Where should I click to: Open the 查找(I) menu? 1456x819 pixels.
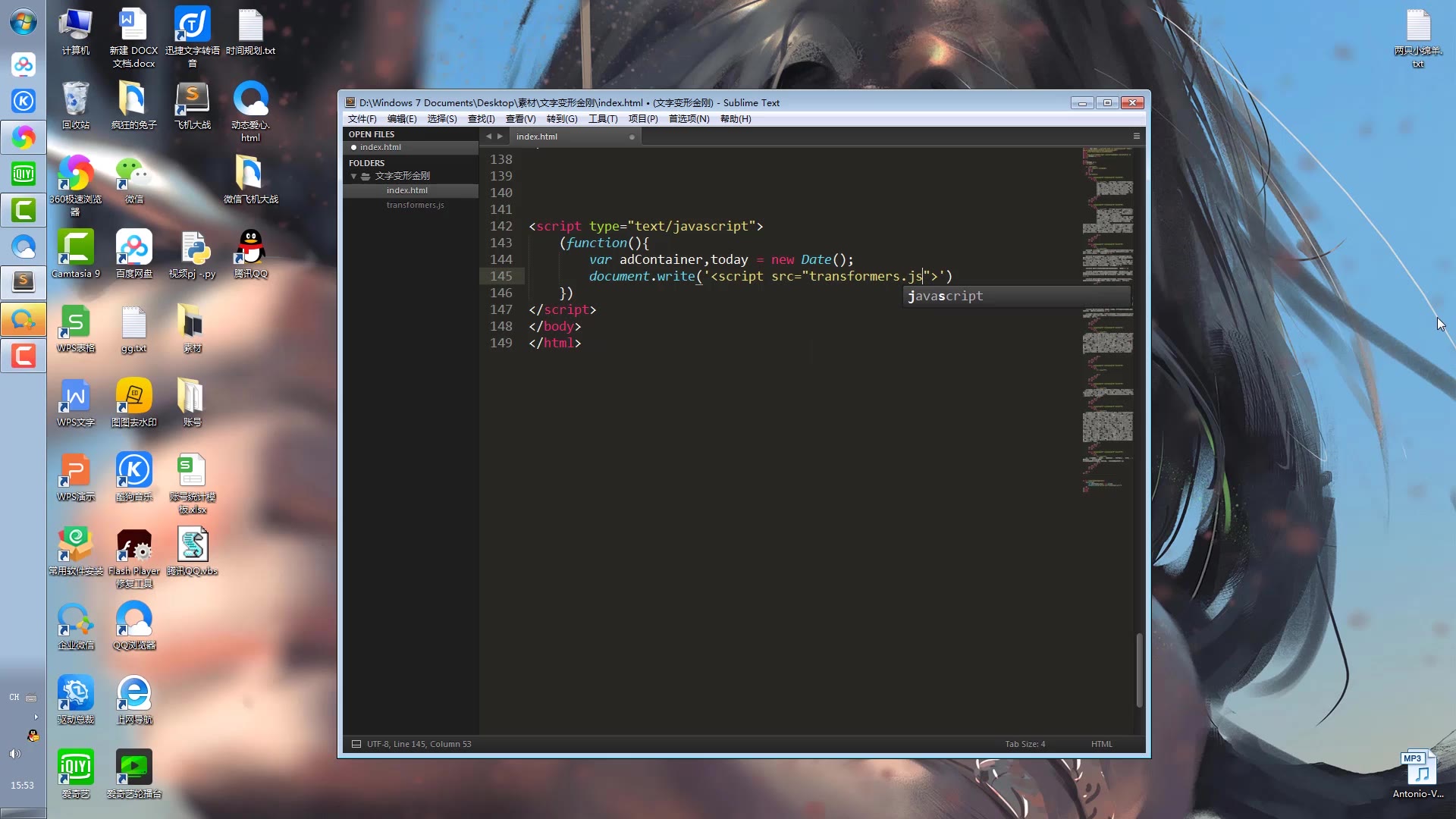481,119
